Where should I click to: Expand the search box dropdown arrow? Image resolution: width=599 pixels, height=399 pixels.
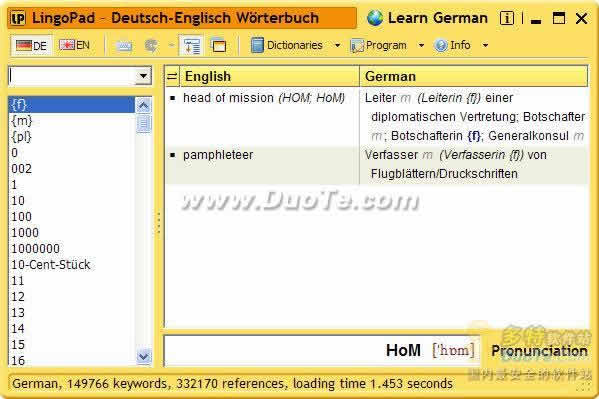(143, 76)
